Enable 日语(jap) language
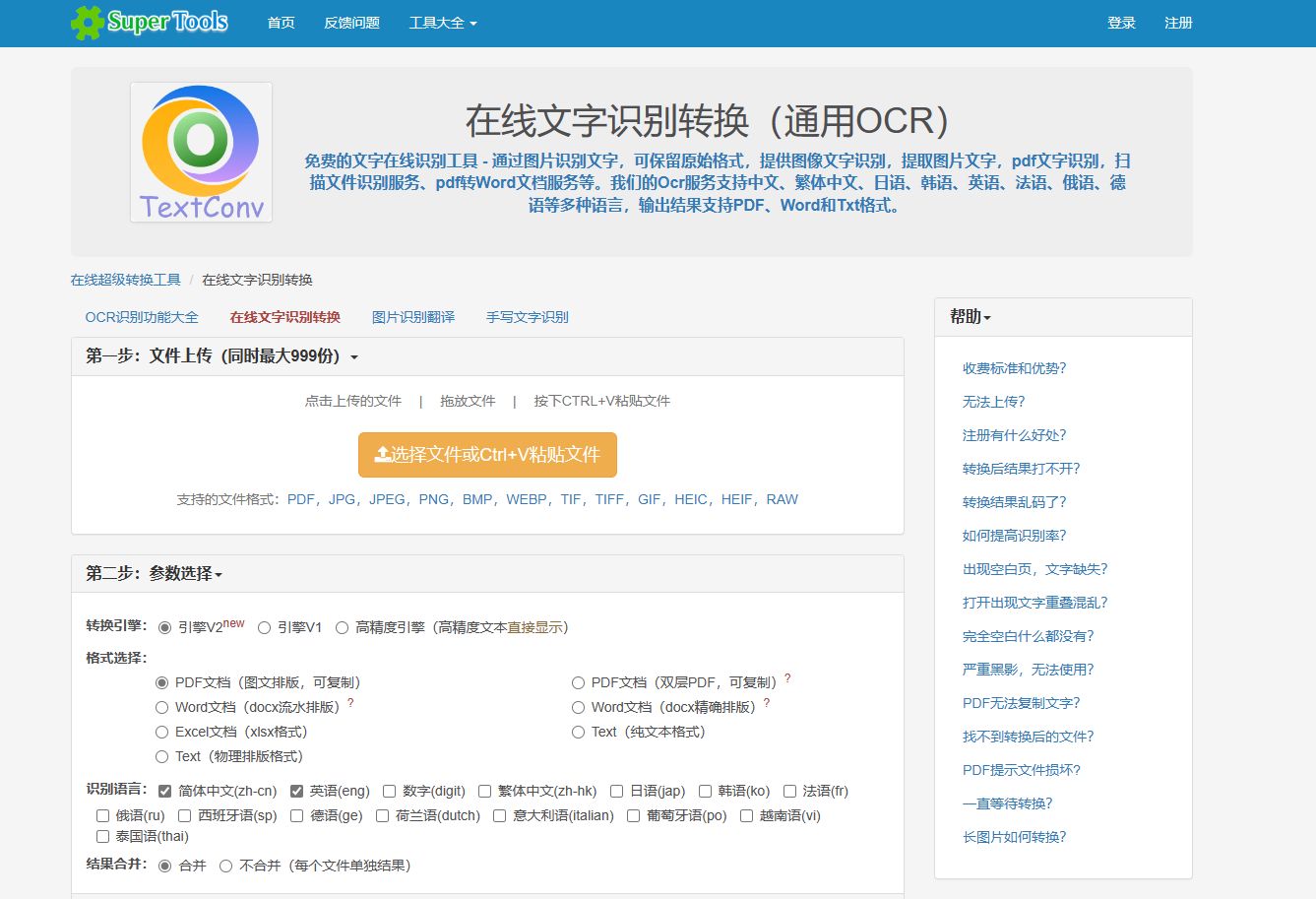1316x899 pixels. coord(616,791)
